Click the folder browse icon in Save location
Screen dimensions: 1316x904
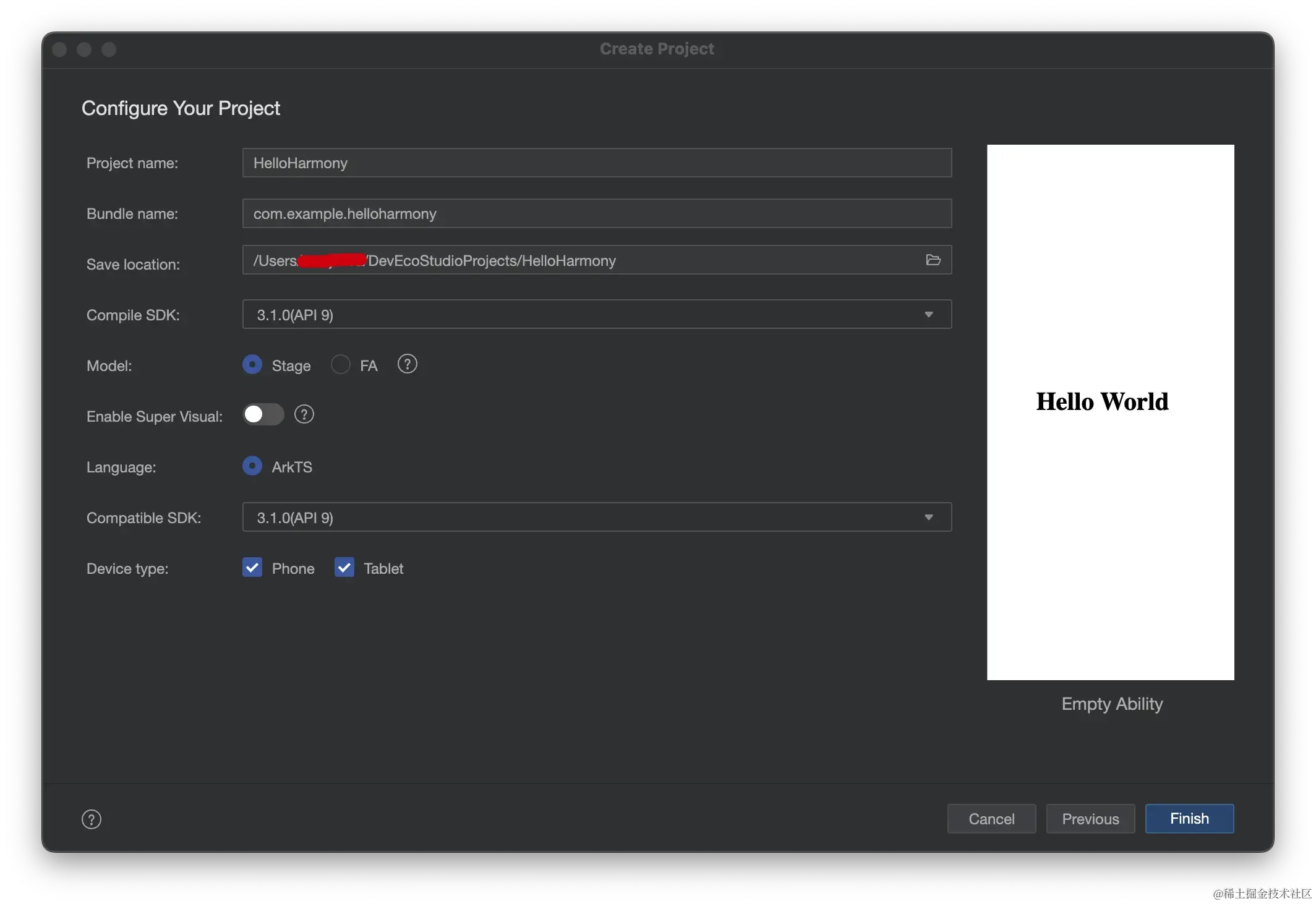[933, 260]
